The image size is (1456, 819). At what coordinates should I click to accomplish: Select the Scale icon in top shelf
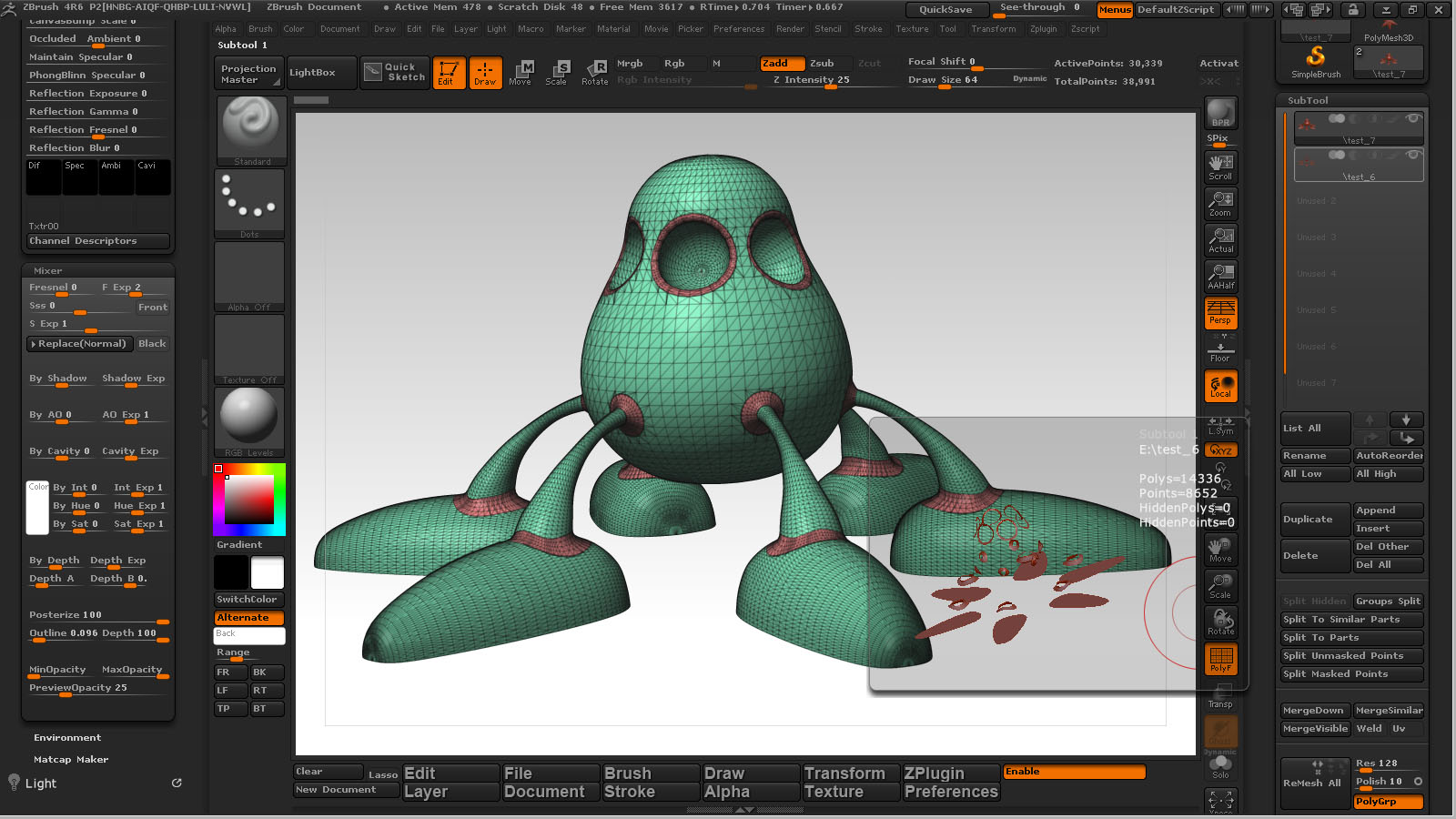[556, 73]
